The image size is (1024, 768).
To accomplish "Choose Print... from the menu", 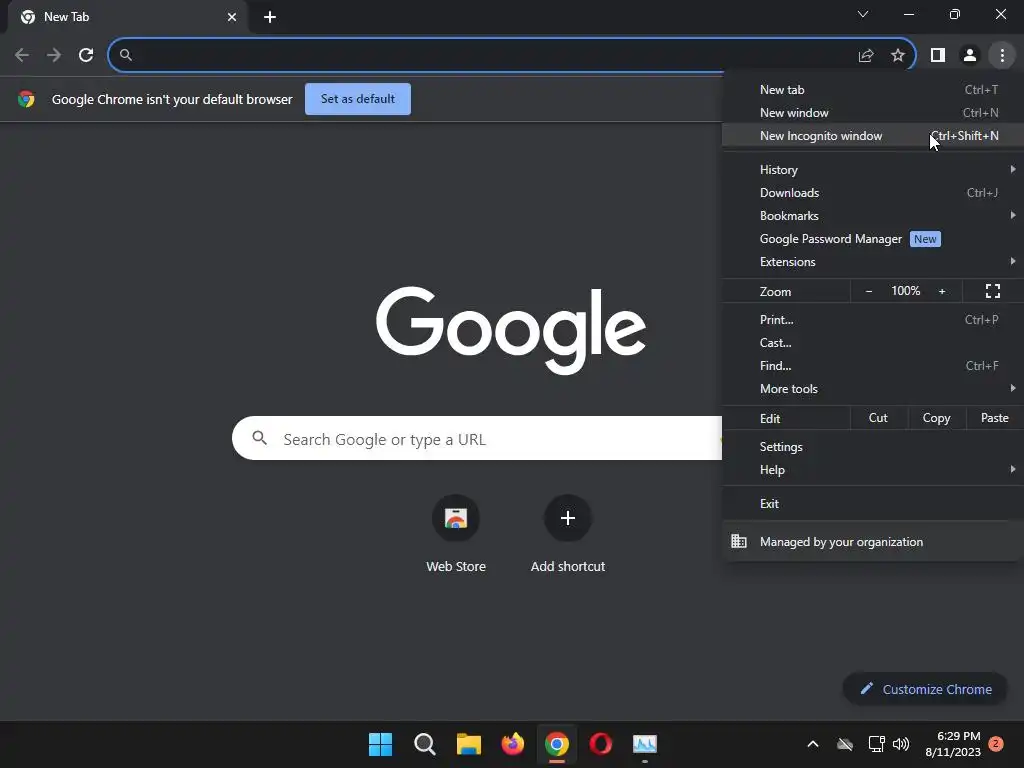I will [872, 320].
